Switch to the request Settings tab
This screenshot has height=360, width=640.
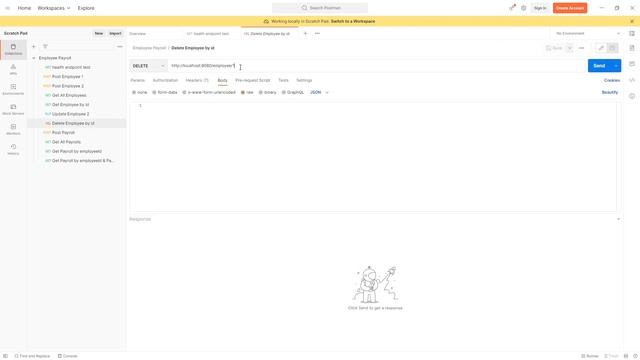(304, 80)
